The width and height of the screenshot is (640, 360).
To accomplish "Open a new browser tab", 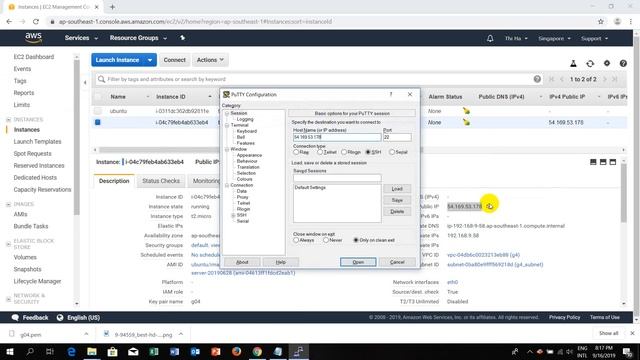I will tap(112, 7).
